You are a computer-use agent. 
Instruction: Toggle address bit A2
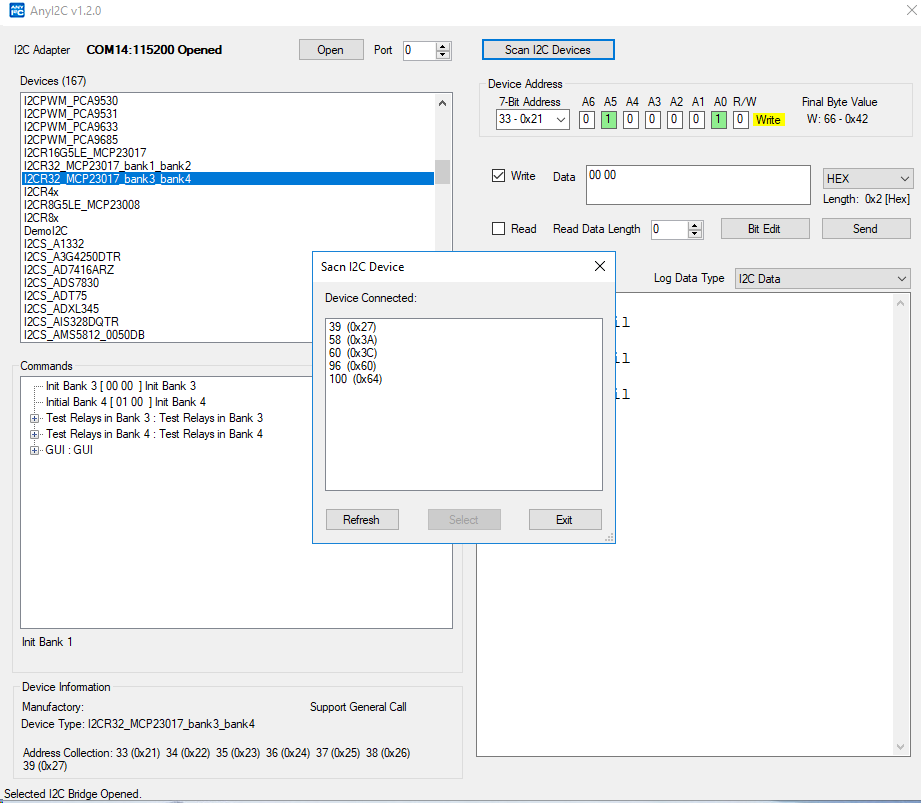click(x=674, y=119)
